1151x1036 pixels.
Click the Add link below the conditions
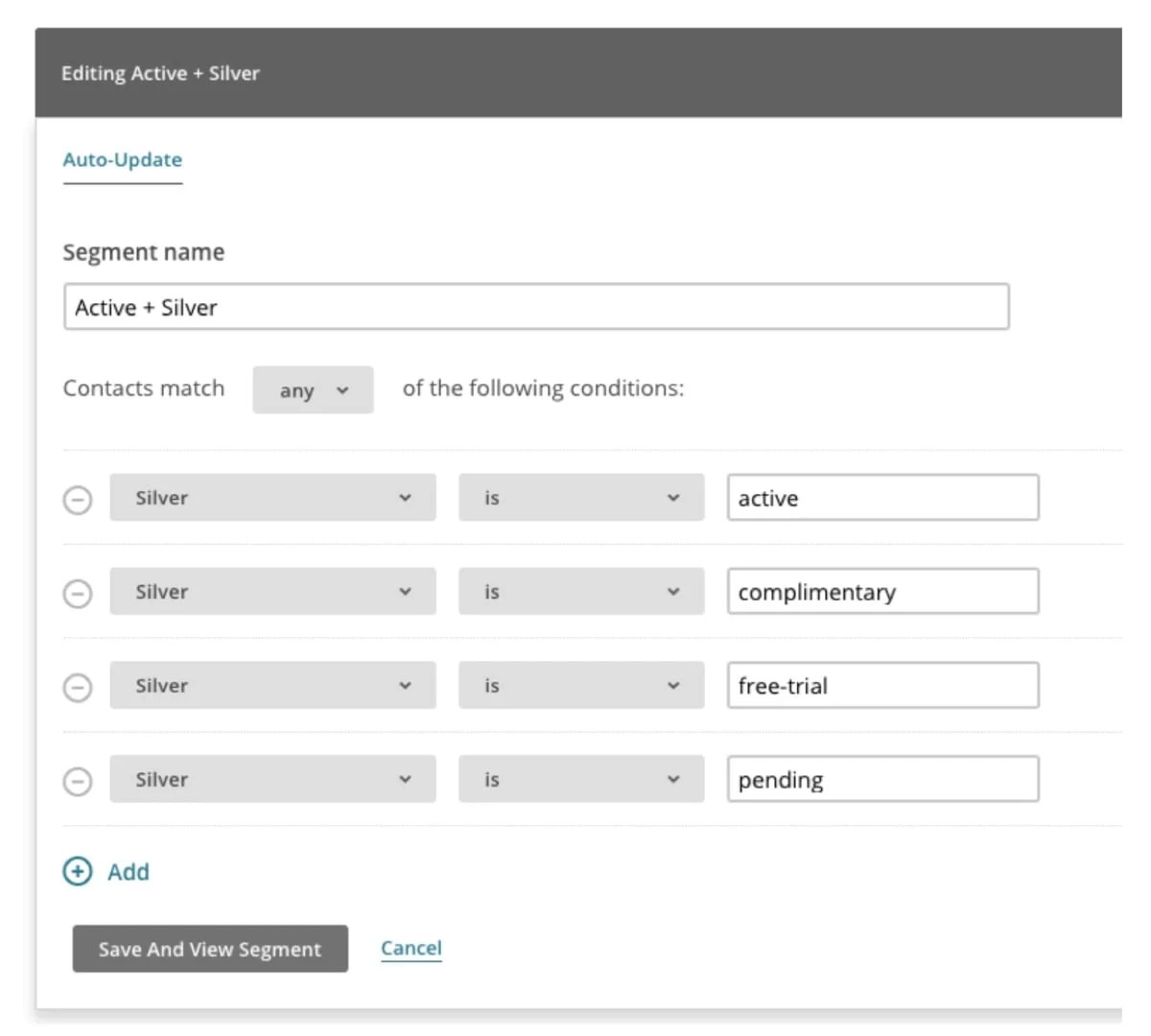[131, 871]
